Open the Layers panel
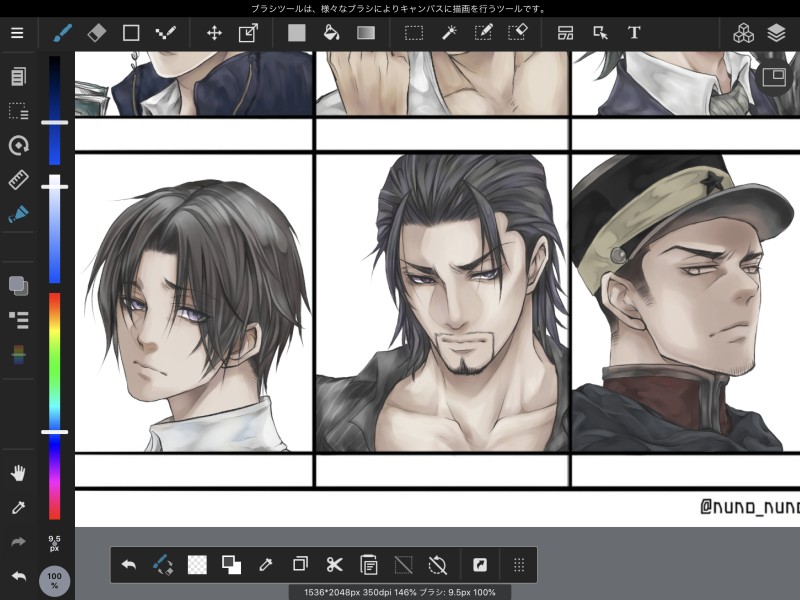The image size is (800, 600). tap(777, 33)
